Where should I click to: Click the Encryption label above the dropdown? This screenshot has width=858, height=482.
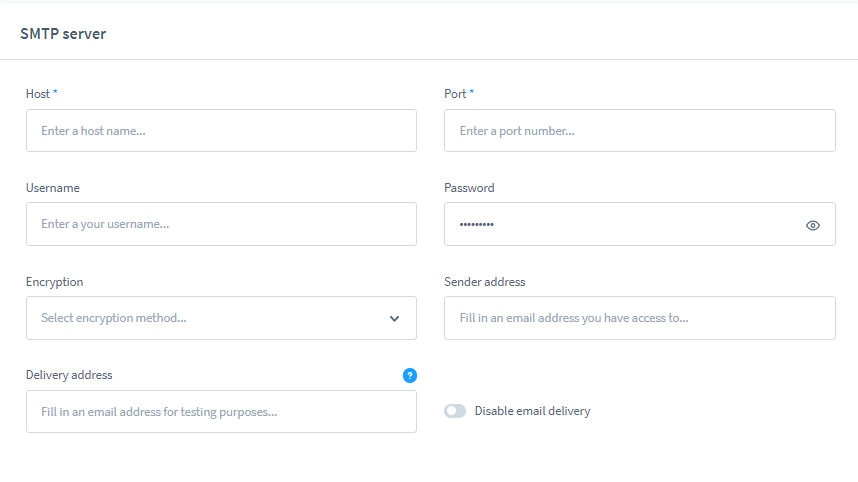pos(55,282)
